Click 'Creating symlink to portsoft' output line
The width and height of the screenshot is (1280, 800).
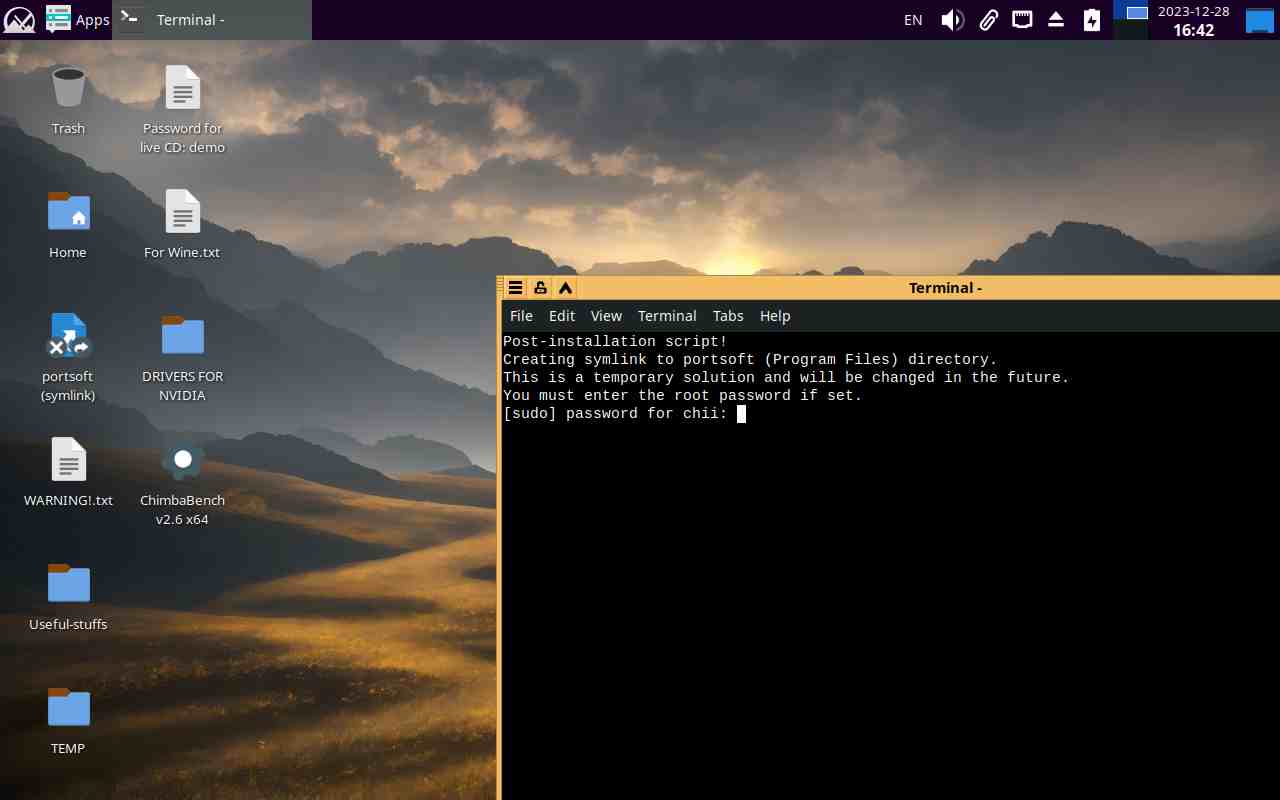coord(750,360)
